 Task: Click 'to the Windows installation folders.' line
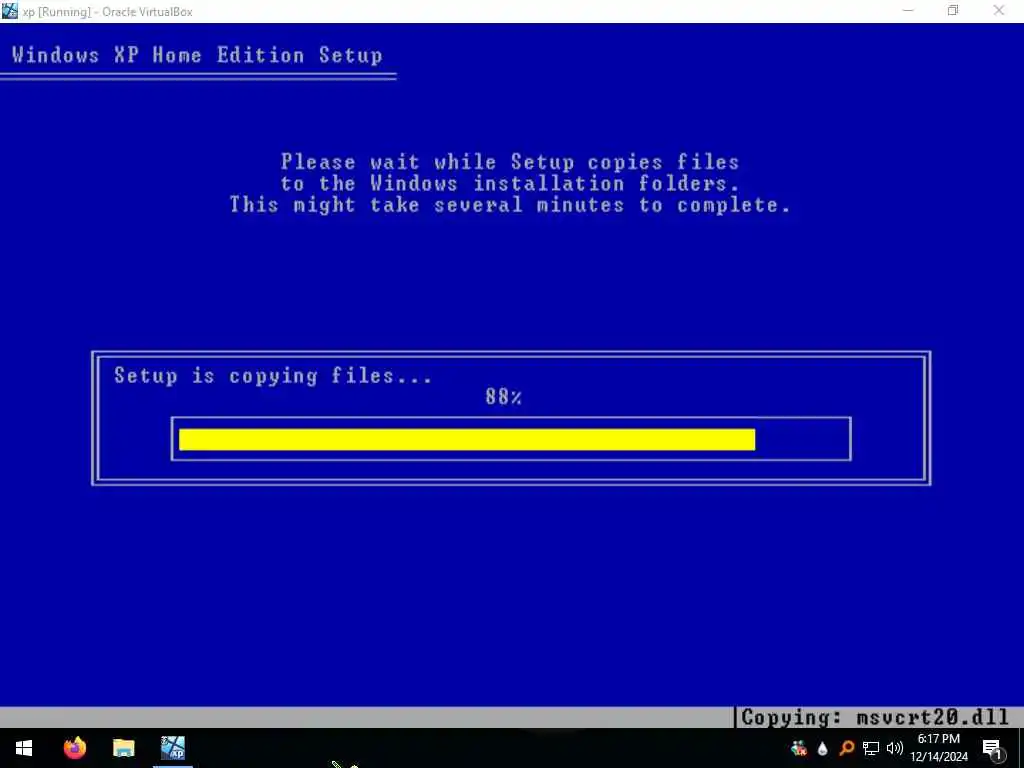[510, 183]
